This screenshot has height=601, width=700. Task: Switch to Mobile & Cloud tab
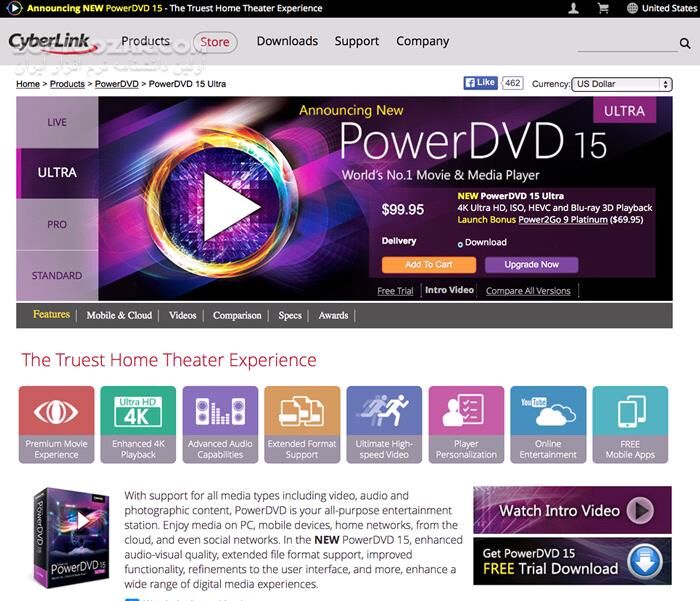(119, 315)
